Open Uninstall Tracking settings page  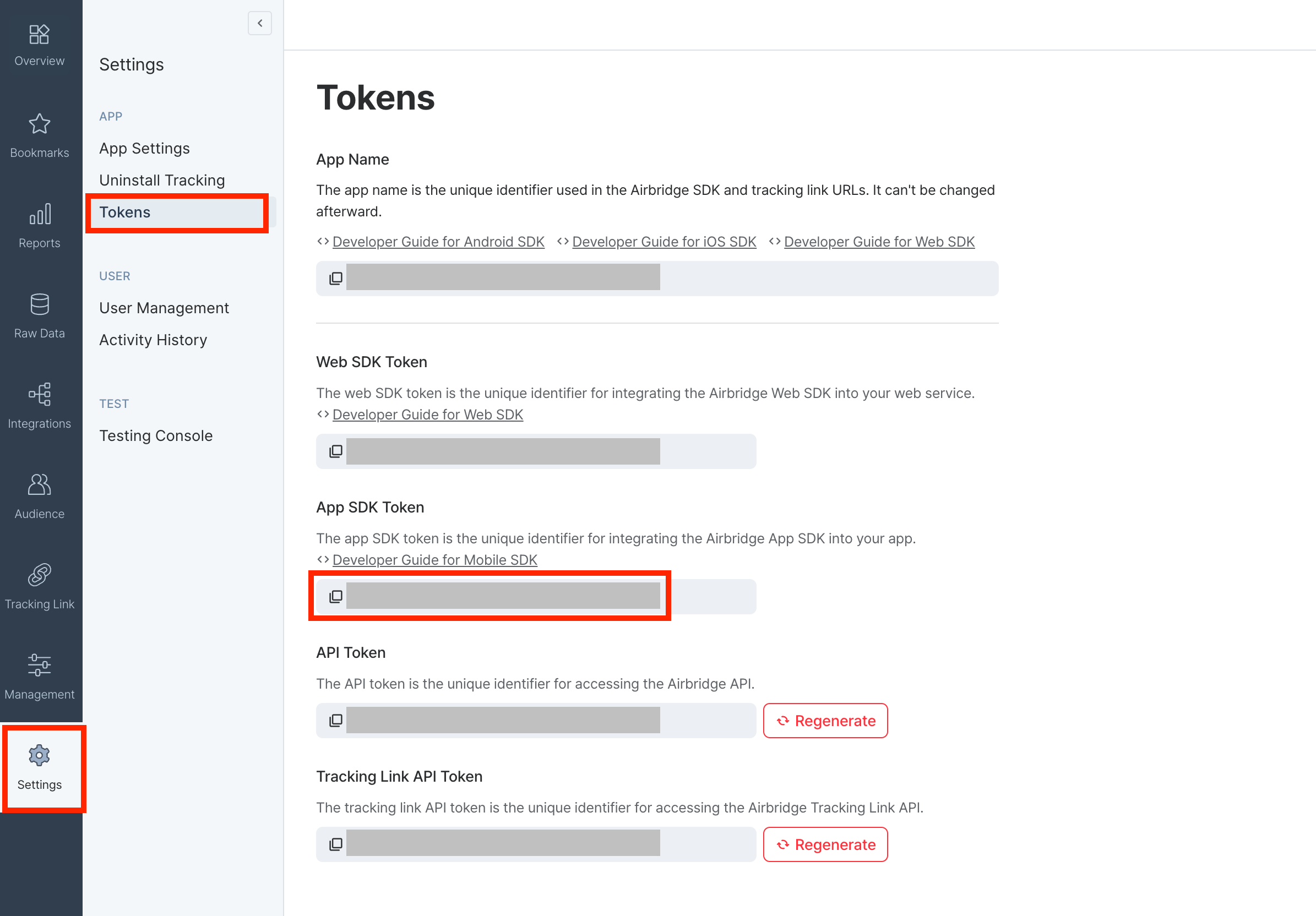point(162,181)
